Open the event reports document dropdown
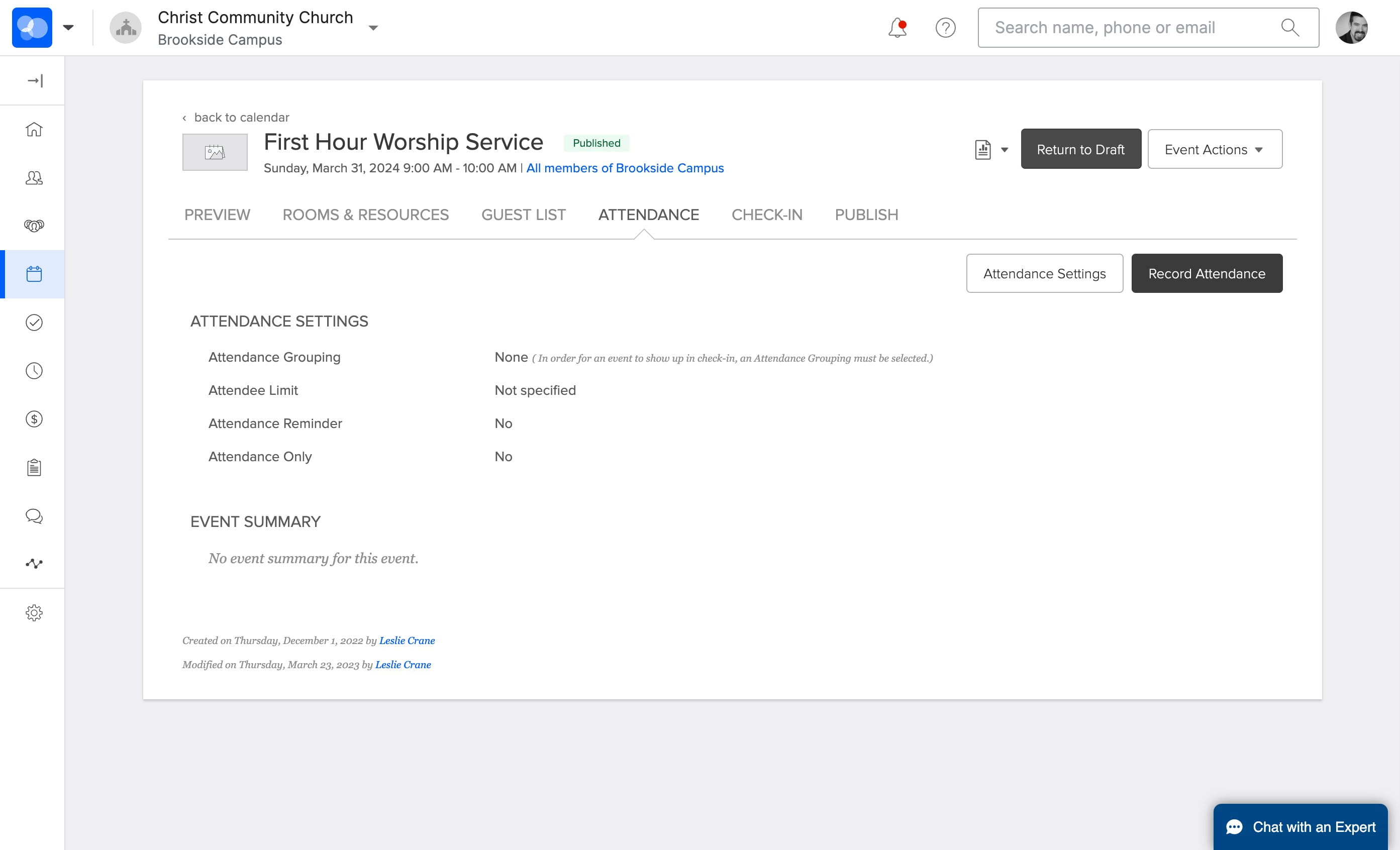 click(991, 149)
